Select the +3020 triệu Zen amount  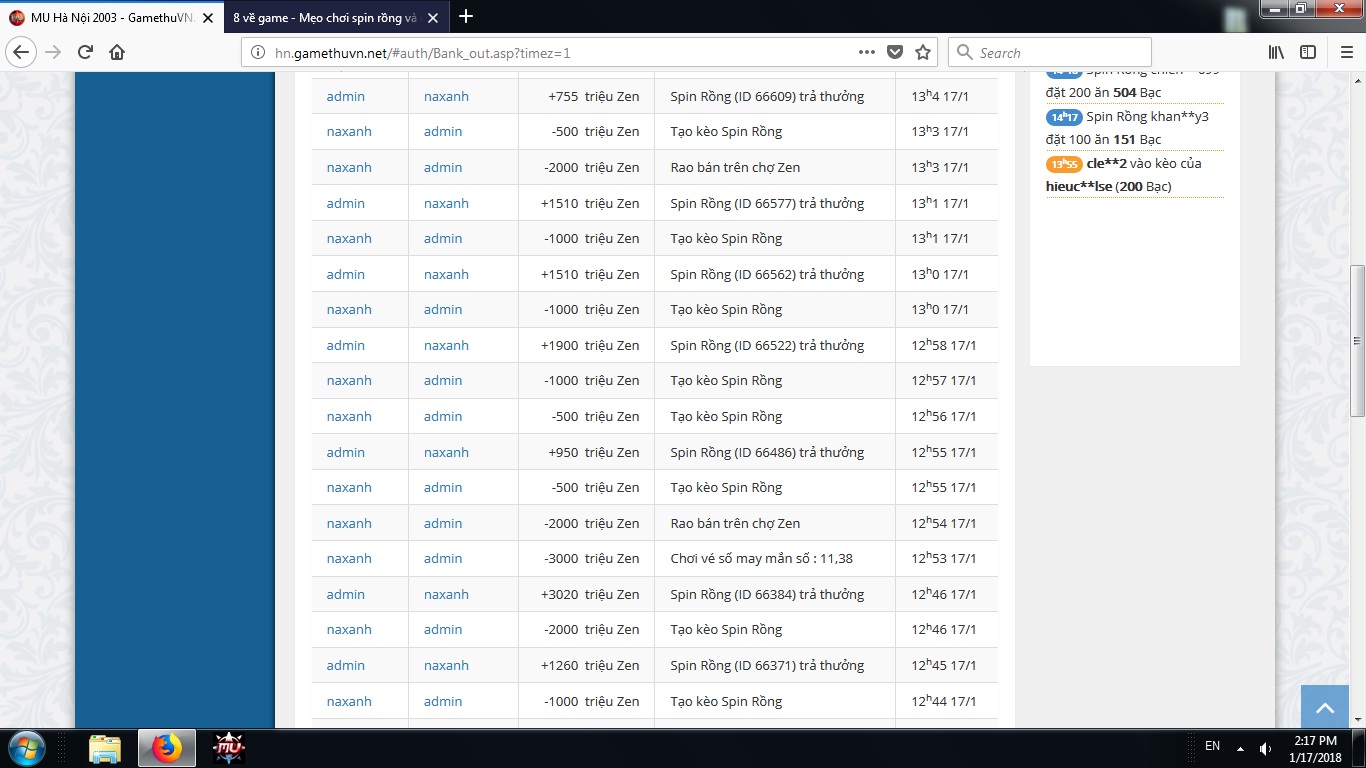[590, 594]
